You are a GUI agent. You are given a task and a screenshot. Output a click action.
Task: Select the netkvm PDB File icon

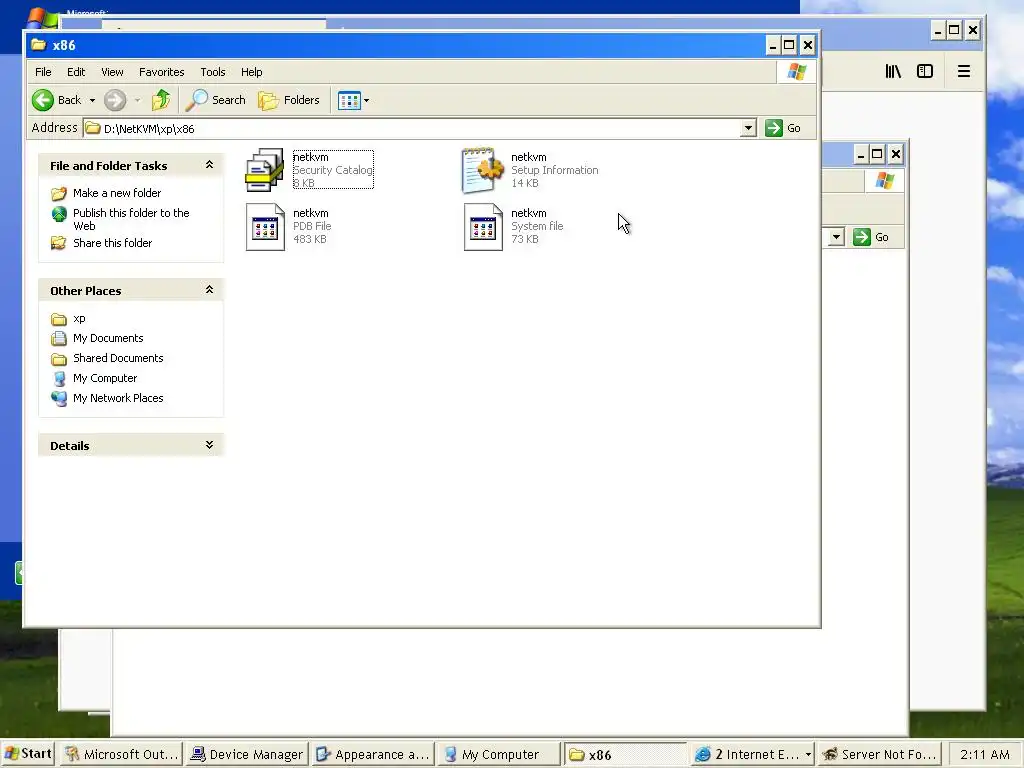pos(265,227)
